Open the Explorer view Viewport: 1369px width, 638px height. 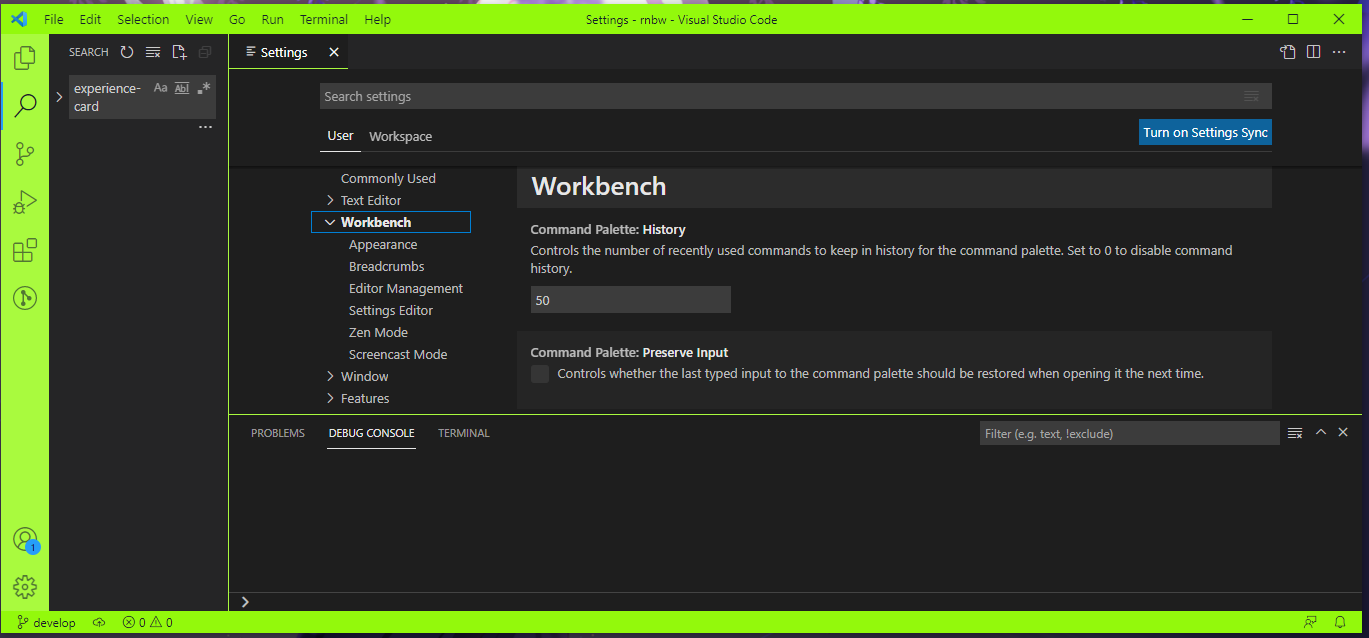click(x=25, y=57)
